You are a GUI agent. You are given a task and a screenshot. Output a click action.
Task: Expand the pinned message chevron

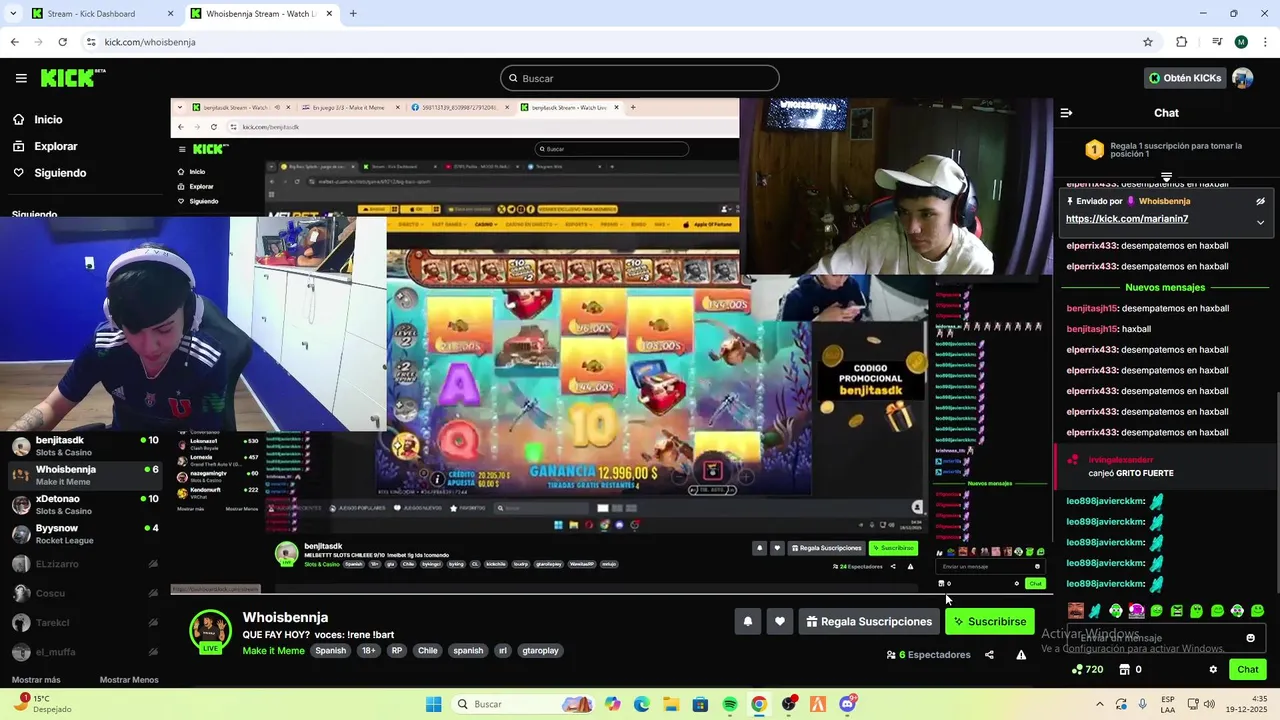click(x=1260, y=222)
